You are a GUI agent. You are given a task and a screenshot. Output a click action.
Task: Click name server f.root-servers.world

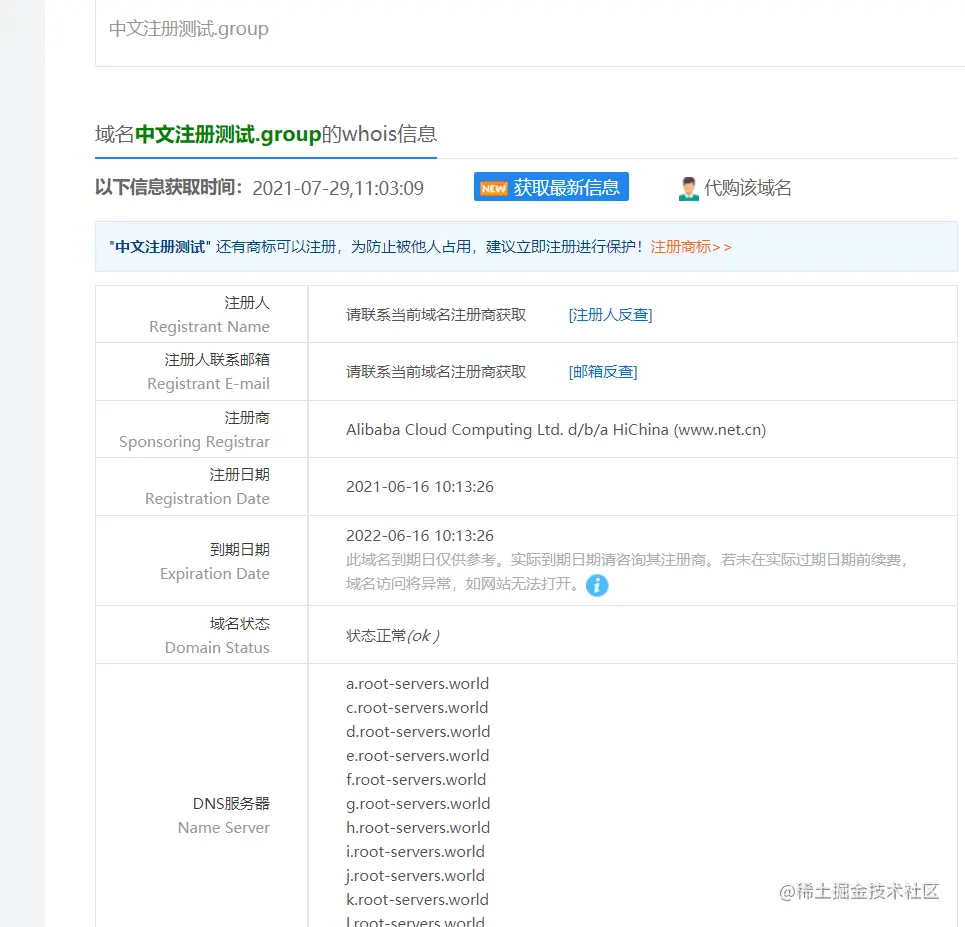(x=416, y=780)
